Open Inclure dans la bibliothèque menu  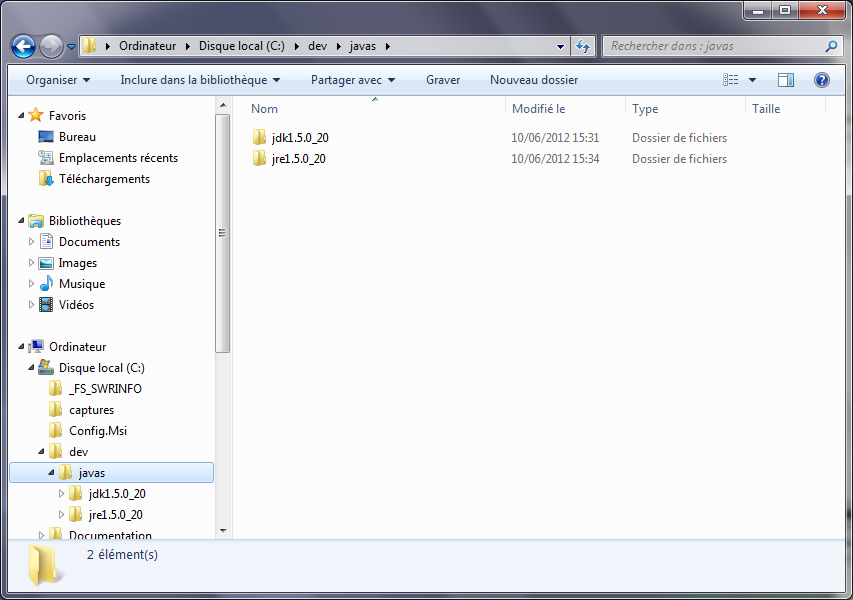pyautogui.click(x=200, y=80)
